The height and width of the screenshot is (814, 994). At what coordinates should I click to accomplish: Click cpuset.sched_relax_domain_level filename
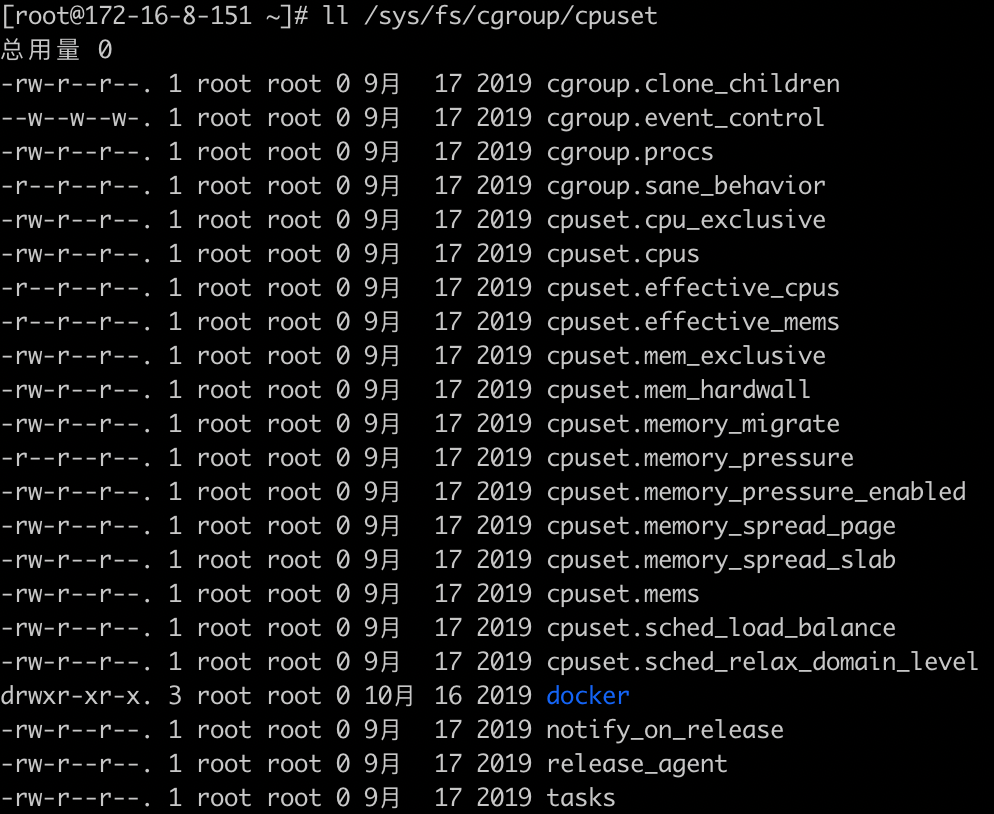(763, 662)
